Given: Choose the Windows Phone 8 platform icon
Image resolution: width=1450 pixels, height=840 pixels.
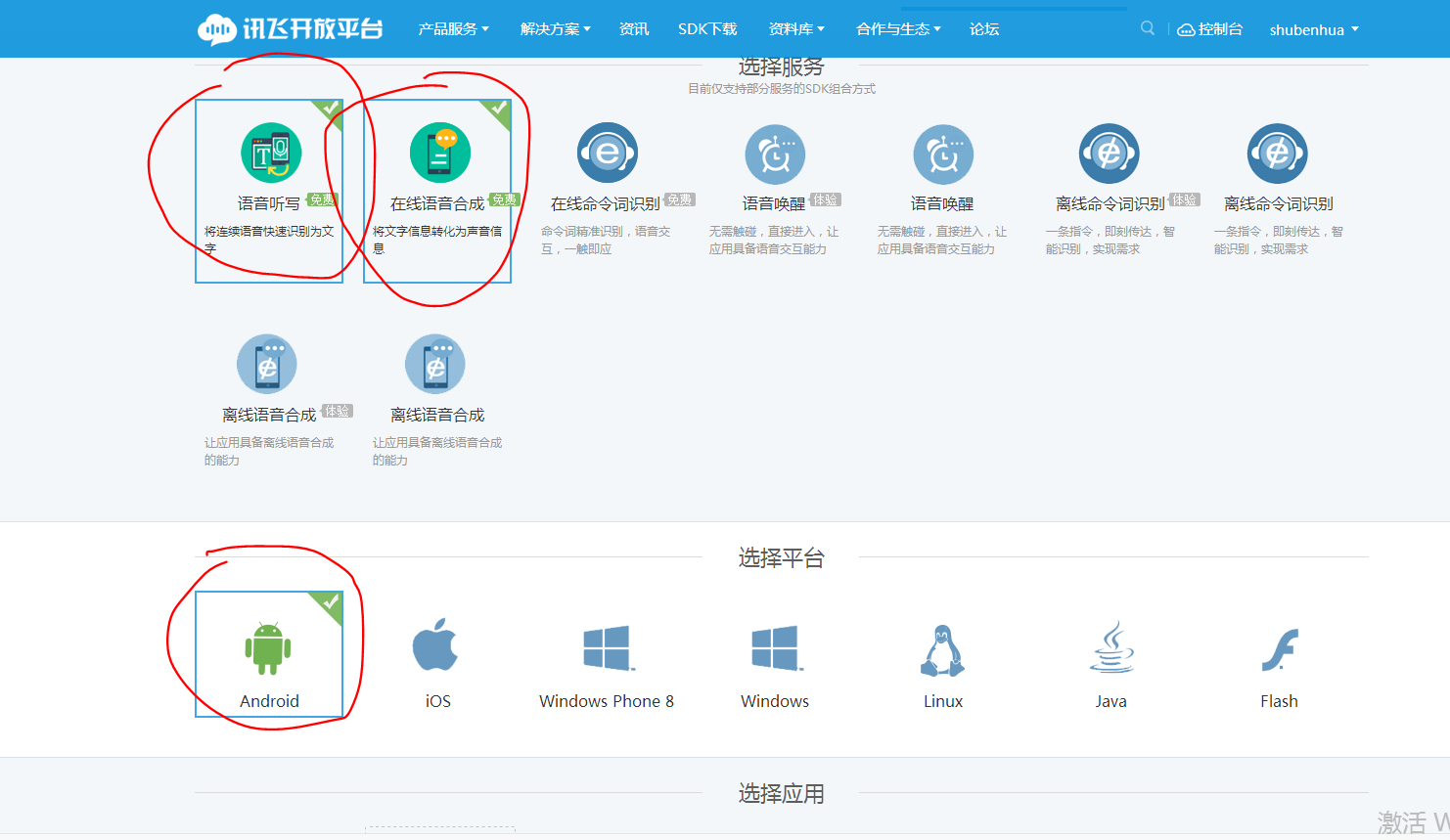Looking at the screenshot, I should click(x=609, y=647).
